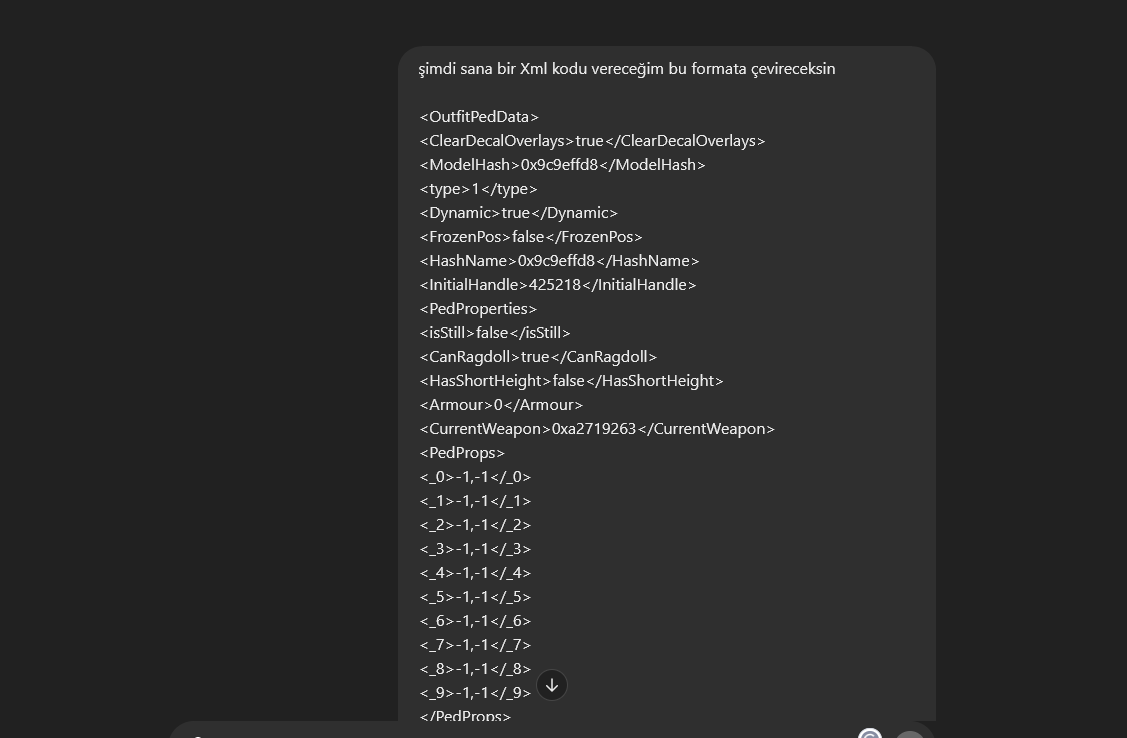Tap the rounded arrow button over the chat
This screenshot has width=1127, height=738.
pos(551,685)
